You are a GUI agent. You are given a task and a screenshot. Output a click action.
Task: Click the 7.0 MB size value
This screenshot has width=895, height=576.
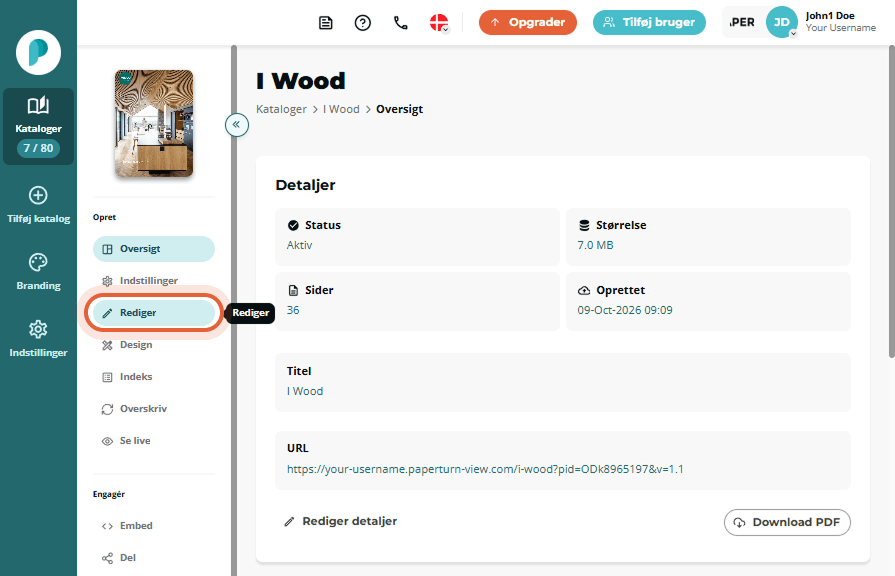pyautogui.click(x=595, y=245)
